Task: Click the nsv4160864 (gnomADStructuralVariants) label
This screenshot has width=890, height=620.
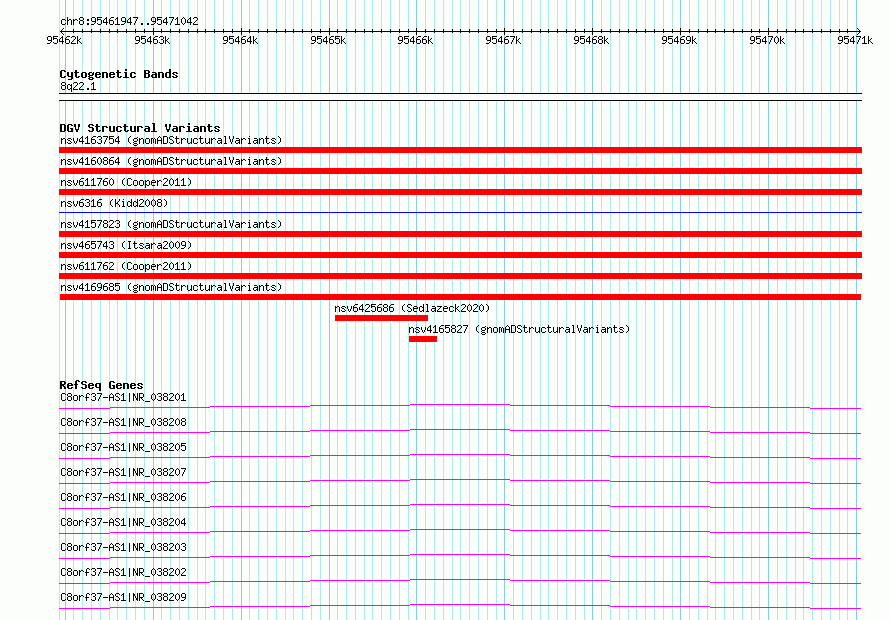Action: tap(171, 161)
